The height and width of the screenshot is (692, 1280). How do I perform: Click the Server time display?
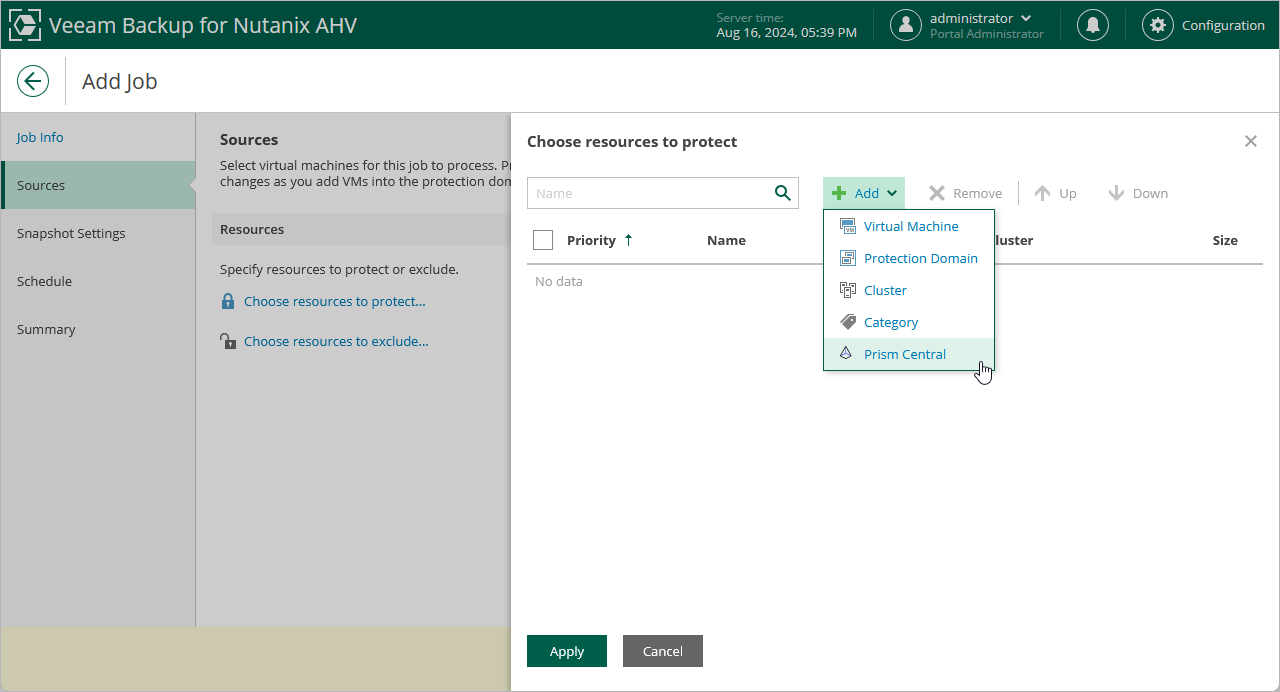[786, 25]
